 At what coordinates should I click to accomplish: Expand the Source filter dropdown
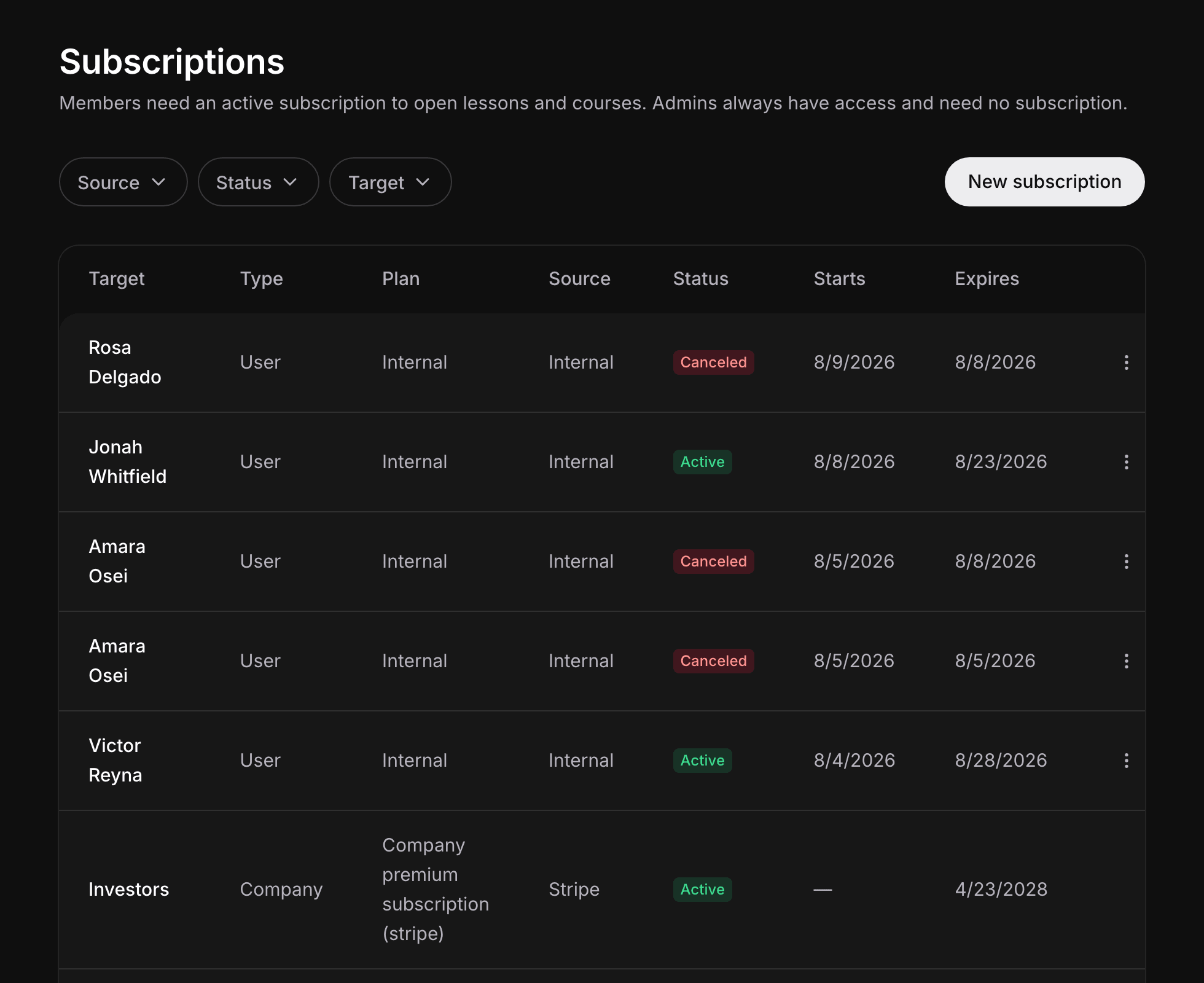pyautogui.click(x=123, y=182)
